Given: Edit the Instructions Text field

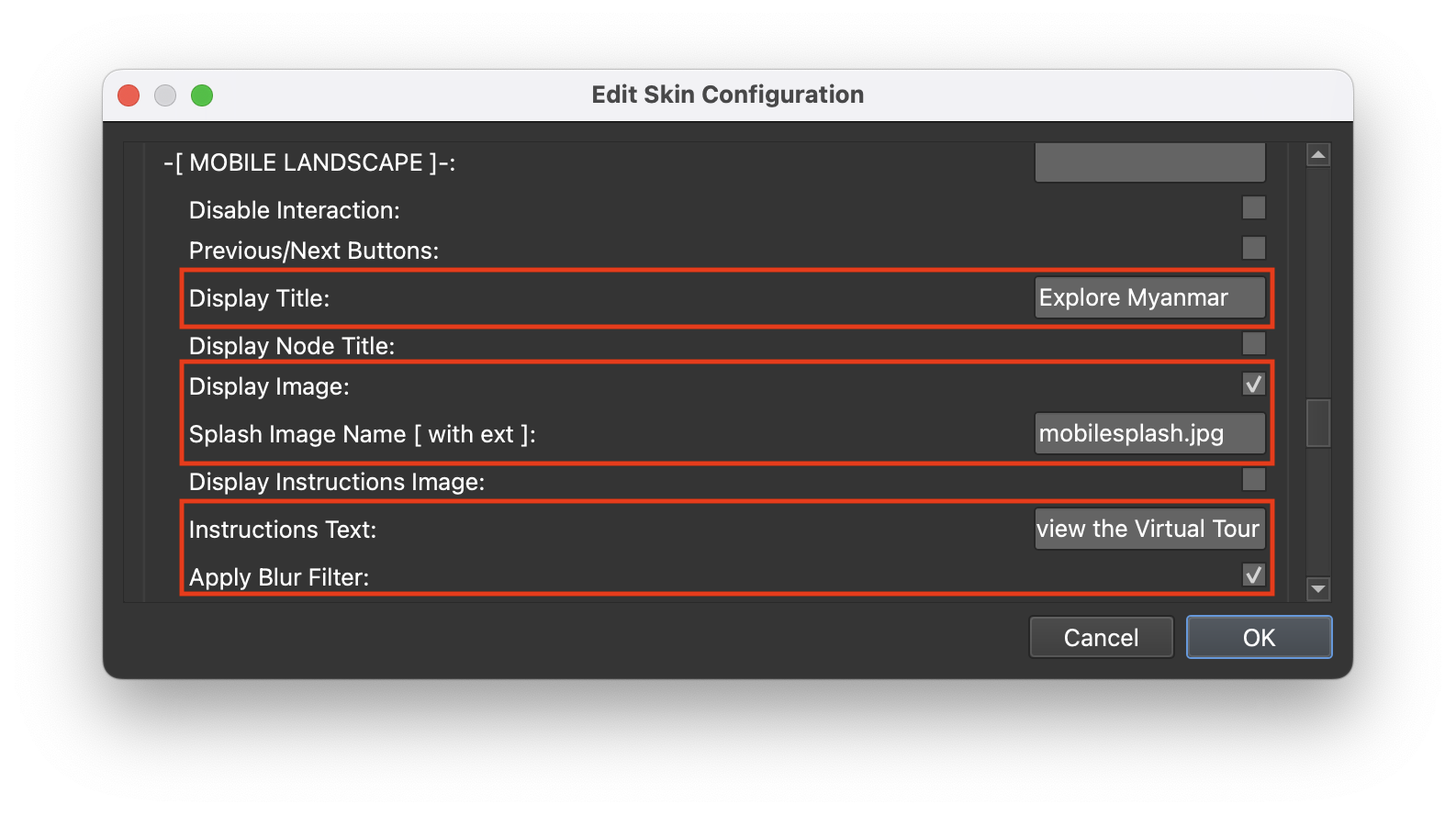Looking at the screenshot, I should tap(1149, 529).
